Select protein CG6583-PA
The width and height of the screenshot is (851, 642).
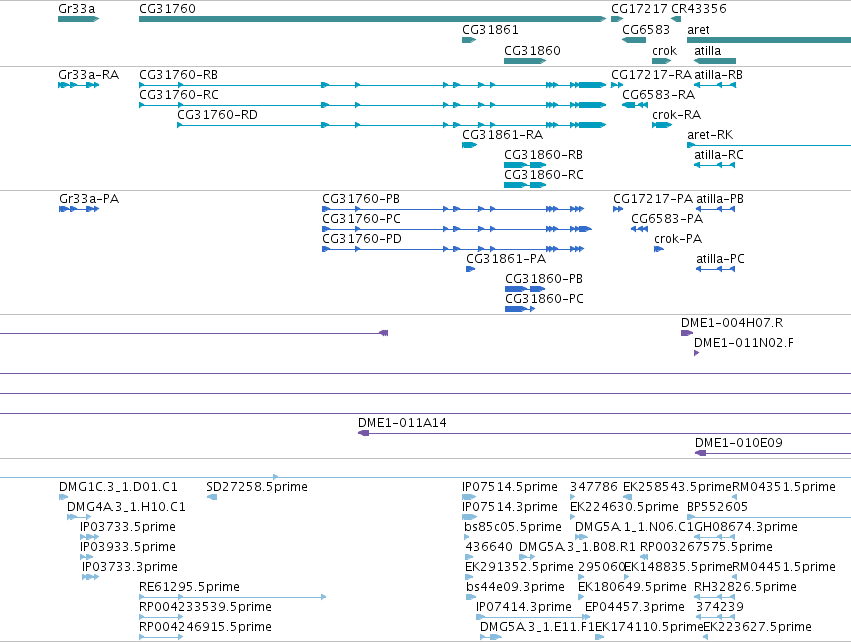click(667, 219)
